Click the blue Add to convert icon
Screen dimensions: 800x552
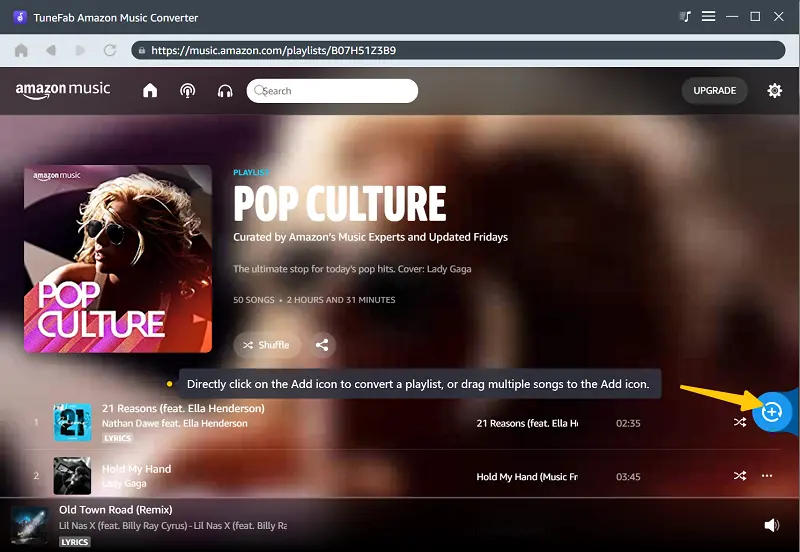(771, 411)
